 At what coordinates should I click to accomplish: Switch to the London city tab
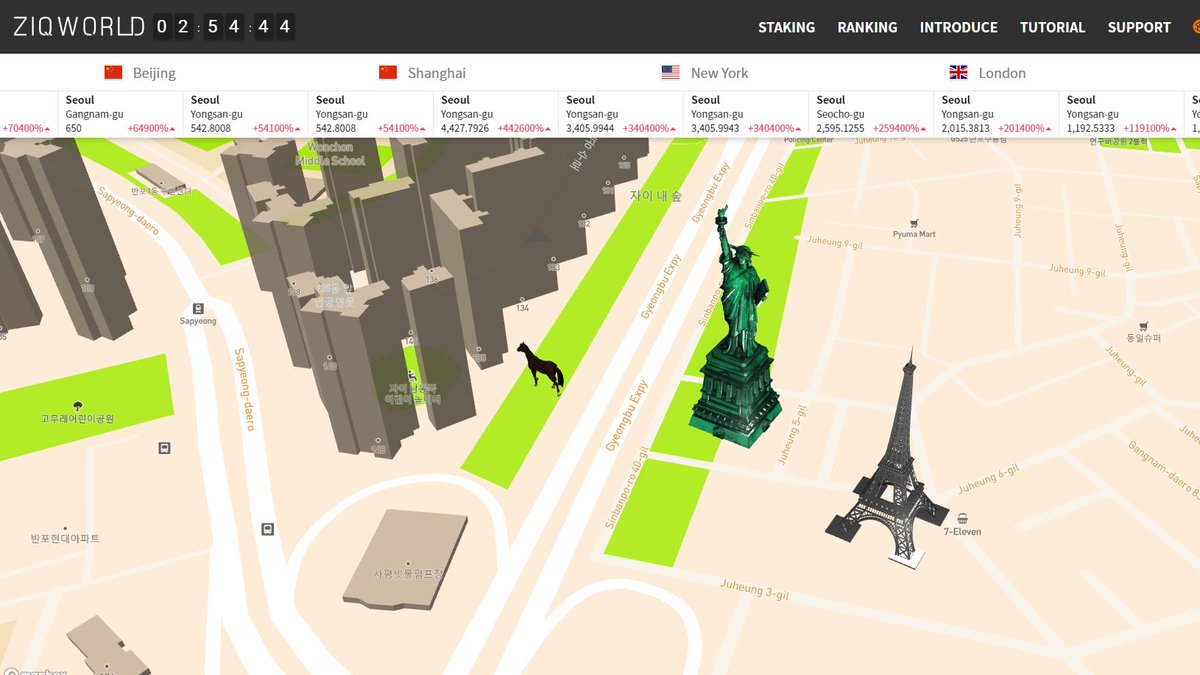[987, 72]
